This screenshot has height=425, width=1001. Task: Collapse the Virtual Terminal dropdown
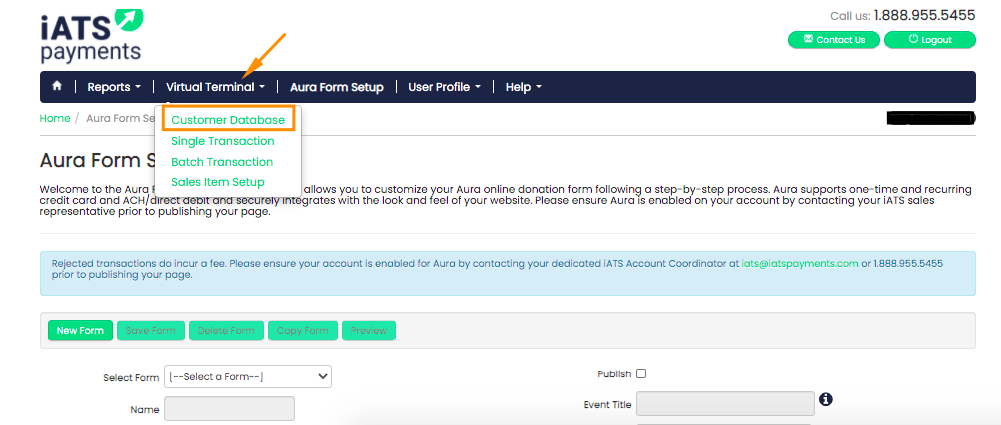pyautogui.click(x=216, y=87)
